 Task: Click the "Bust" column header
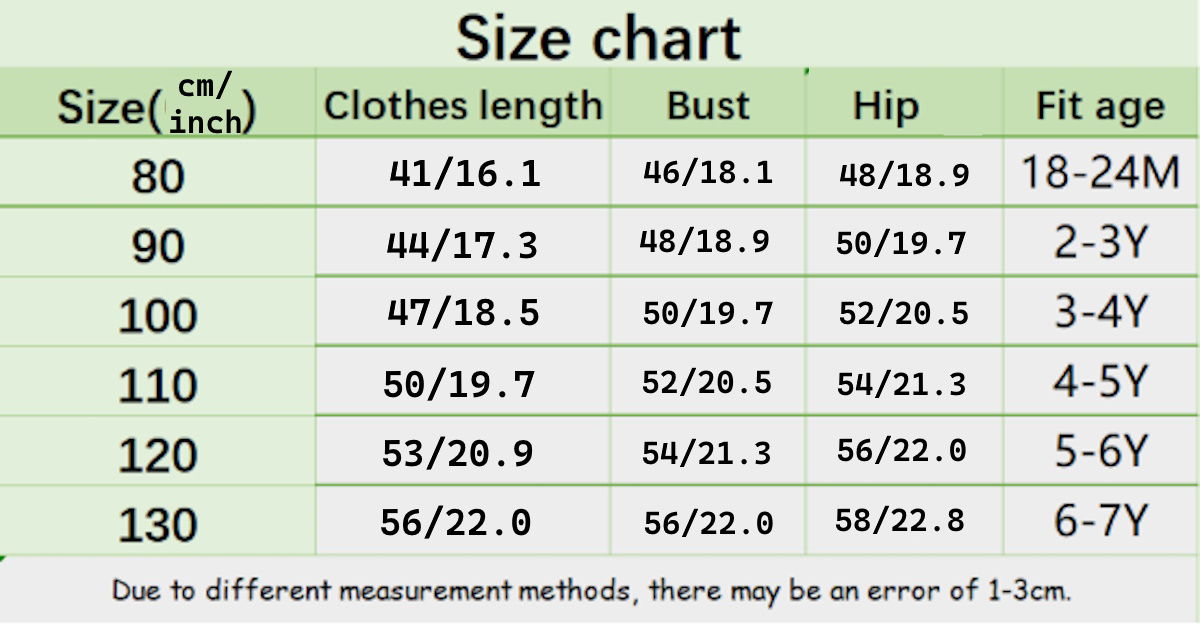(708, 105)
